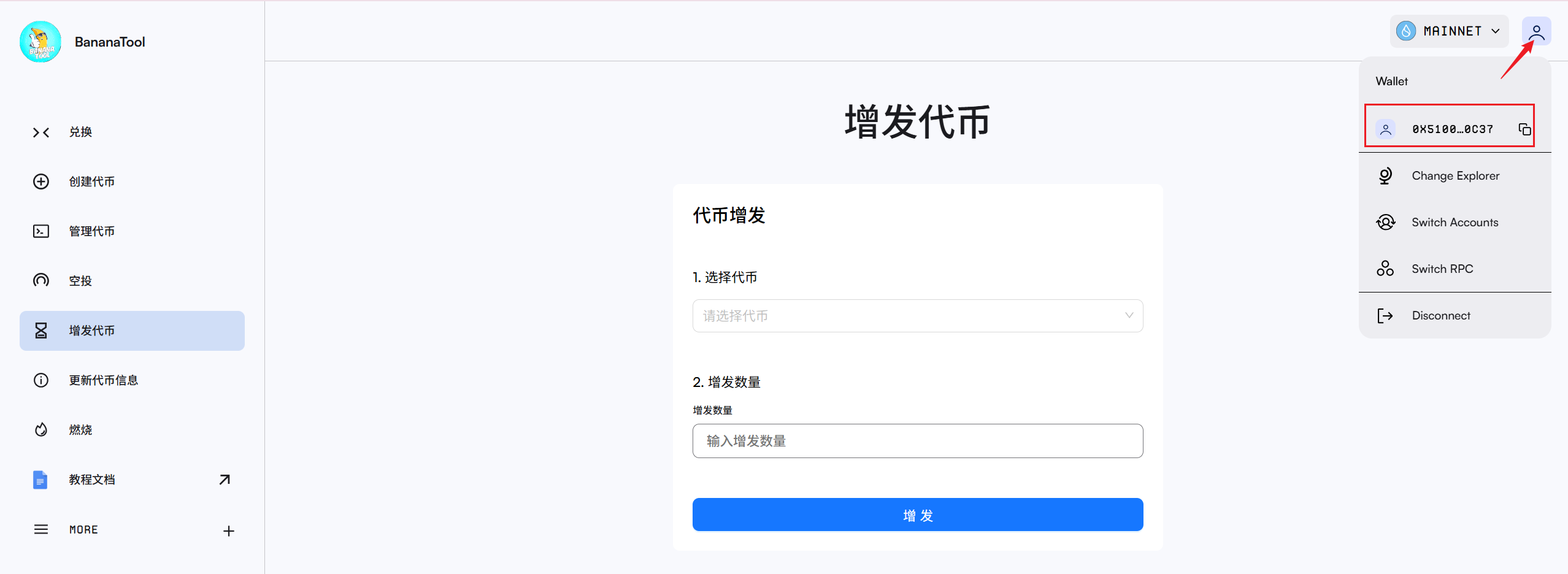Copy the wallet address with the copy icon

1524,129
